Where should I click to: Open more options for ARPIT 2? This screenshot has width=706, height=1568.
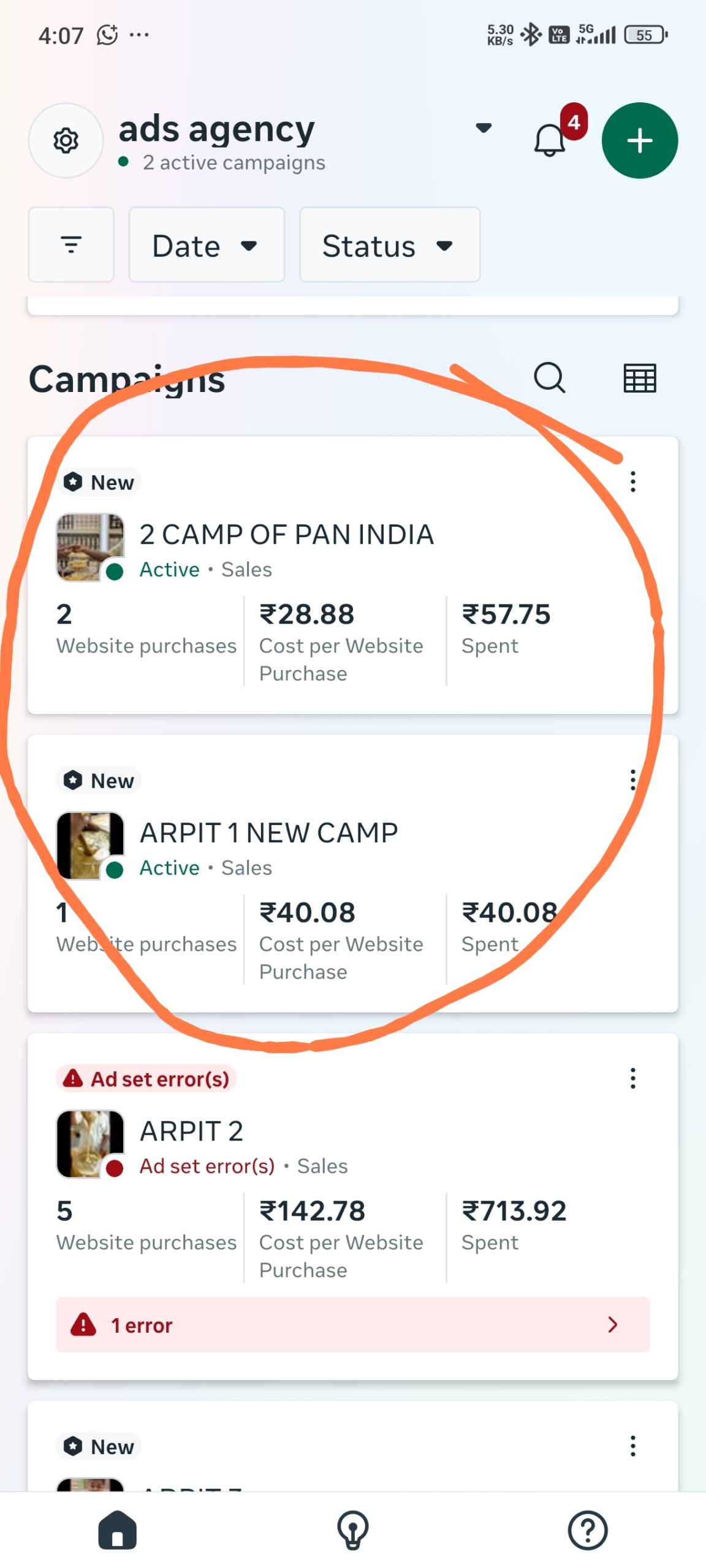[632, 1078]
